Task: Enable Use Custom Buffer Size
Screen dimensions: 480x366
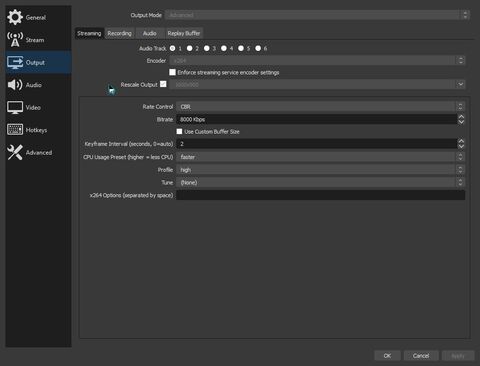Action: tap(179, 131)
